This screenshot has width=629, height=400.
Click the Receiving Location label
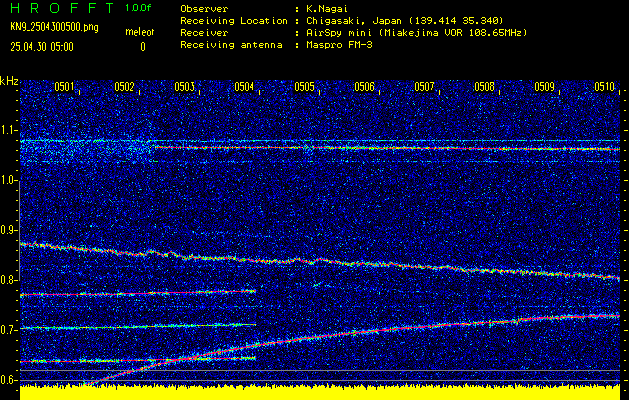[x=234, y=21]
